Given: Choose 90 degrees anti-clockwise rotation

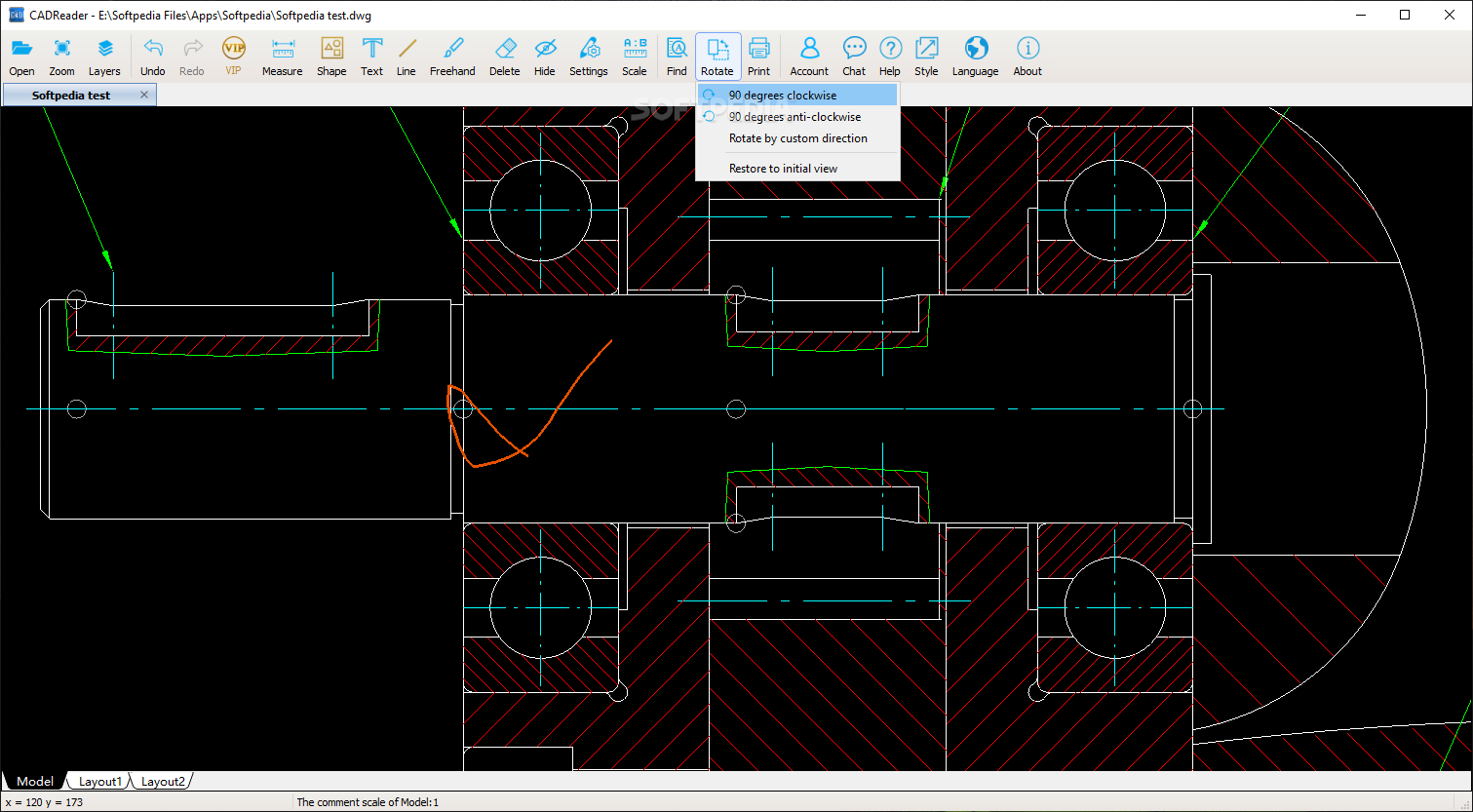Looking at the screenshot, I should click(x=797, y=117).
